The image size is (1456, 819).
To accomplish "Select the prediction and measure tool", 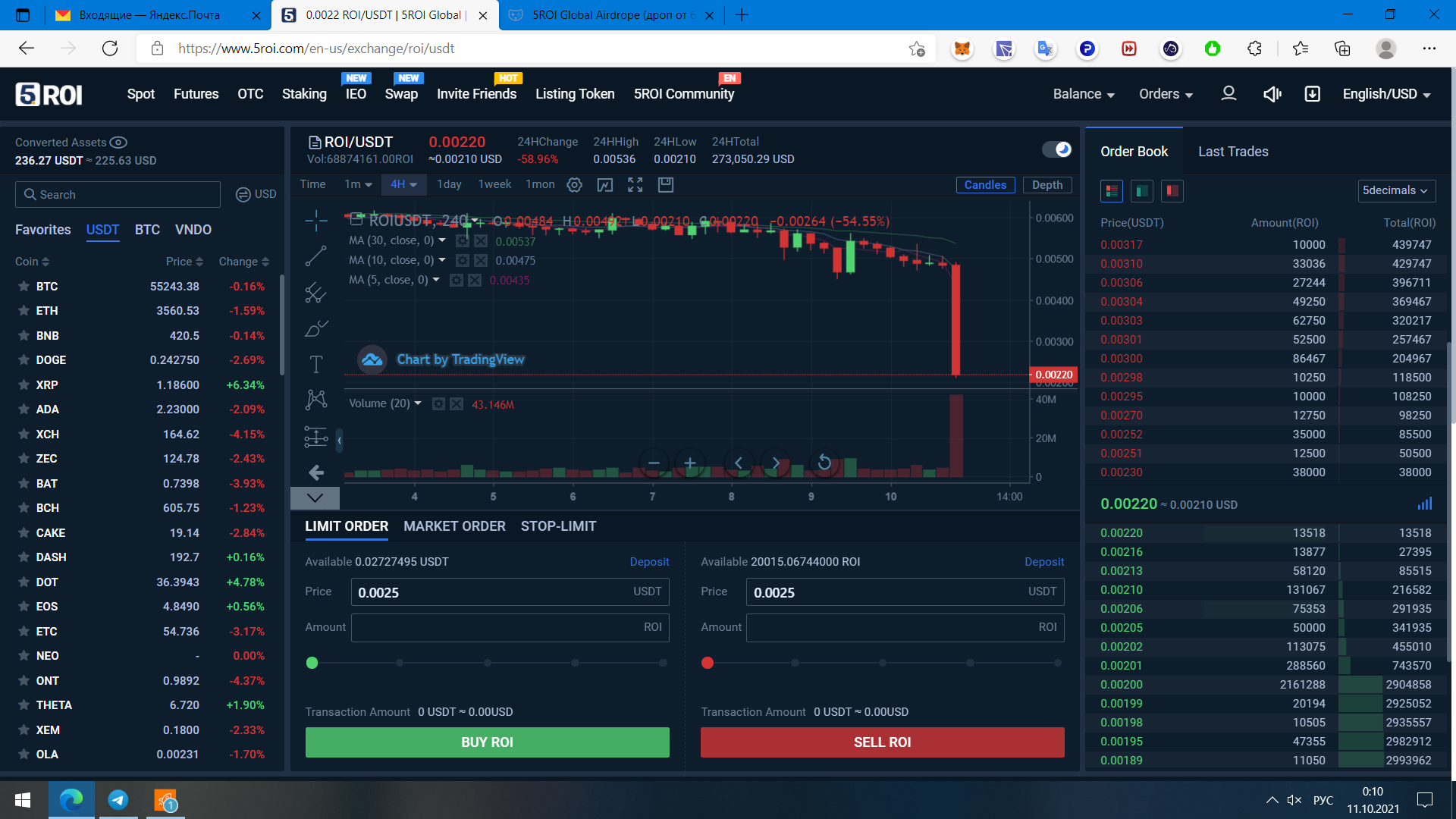I will (316, 437).
